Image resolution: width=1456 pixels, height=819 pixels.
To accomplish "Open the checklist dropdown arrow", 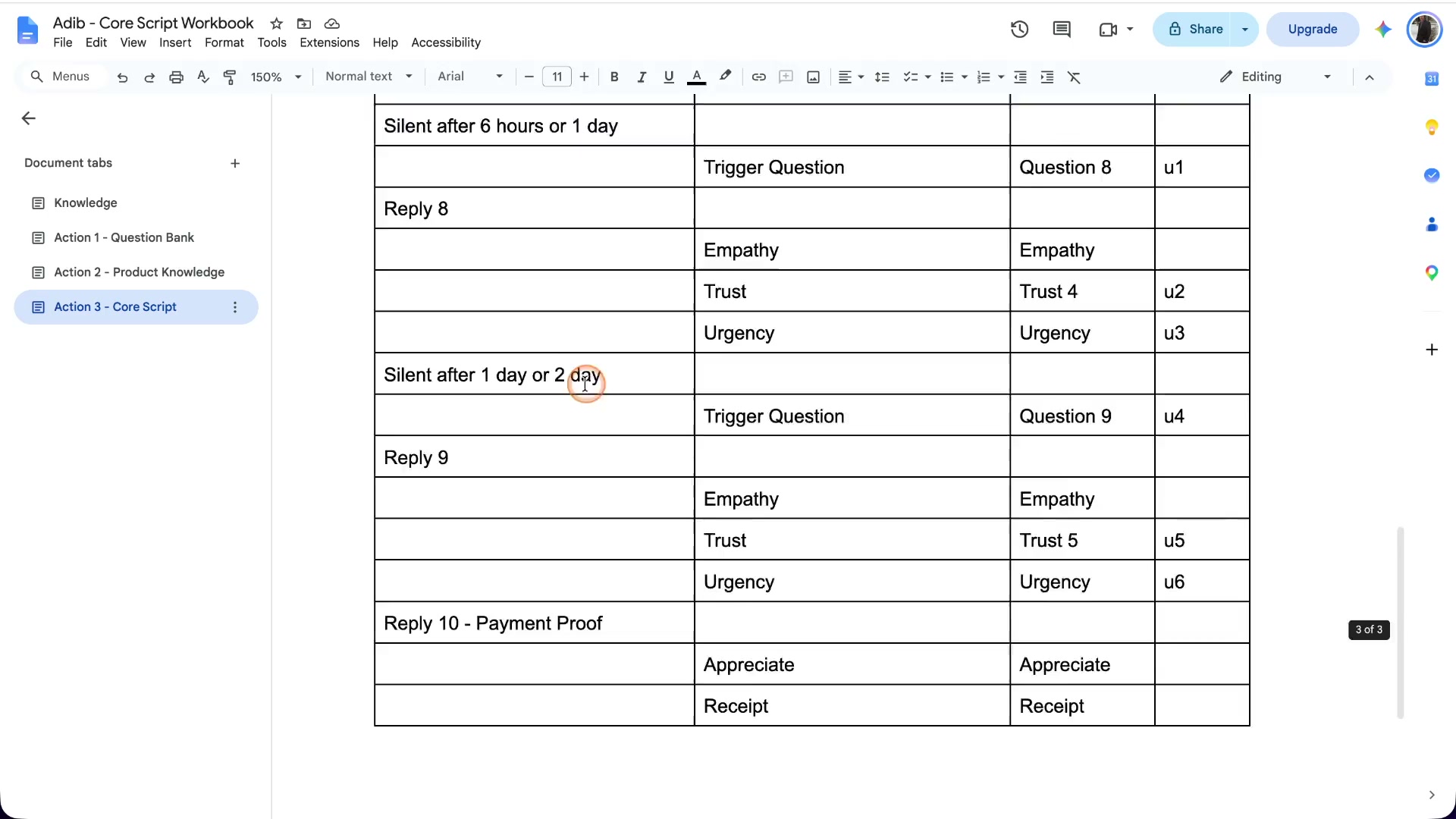I will click(928, 77).
